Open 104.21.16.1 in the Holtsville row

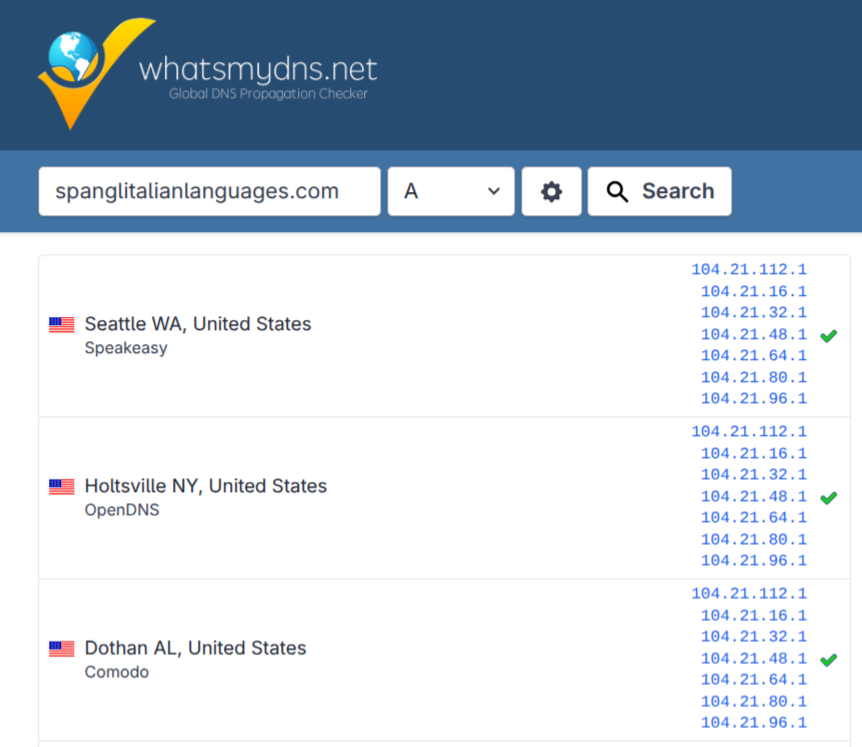pyautogui.click(x=754, y=453)
